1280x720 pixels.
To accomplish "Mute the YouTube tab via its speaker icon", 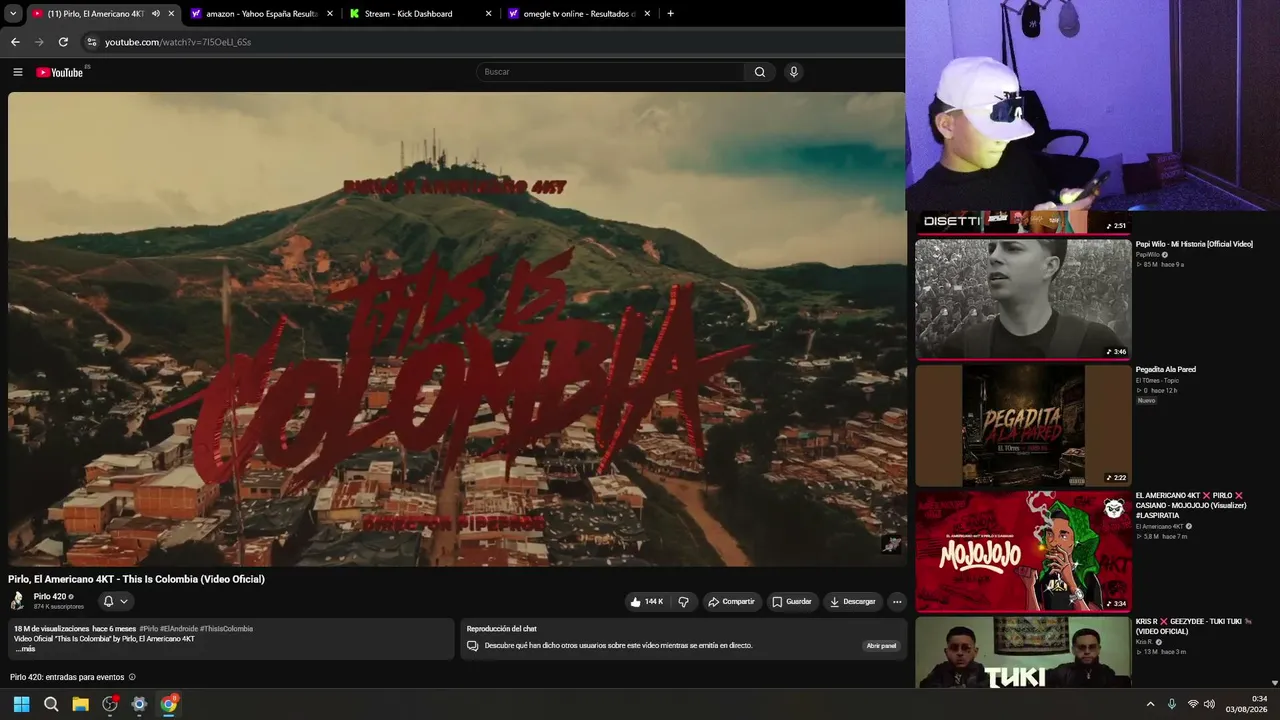I will [155, 14].
